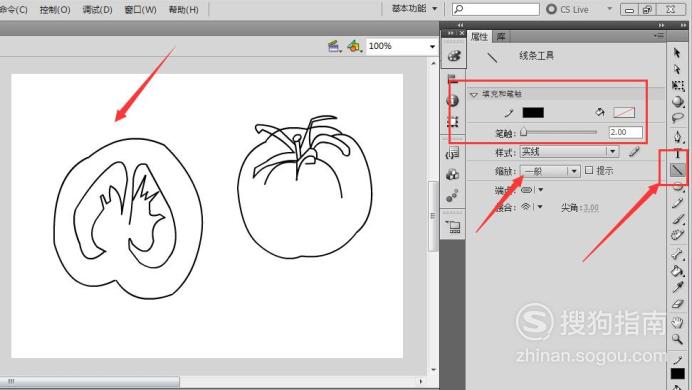Click the Edit Symbols icon
The height and width of the screenshot is (390, 692).
(354, 46)
